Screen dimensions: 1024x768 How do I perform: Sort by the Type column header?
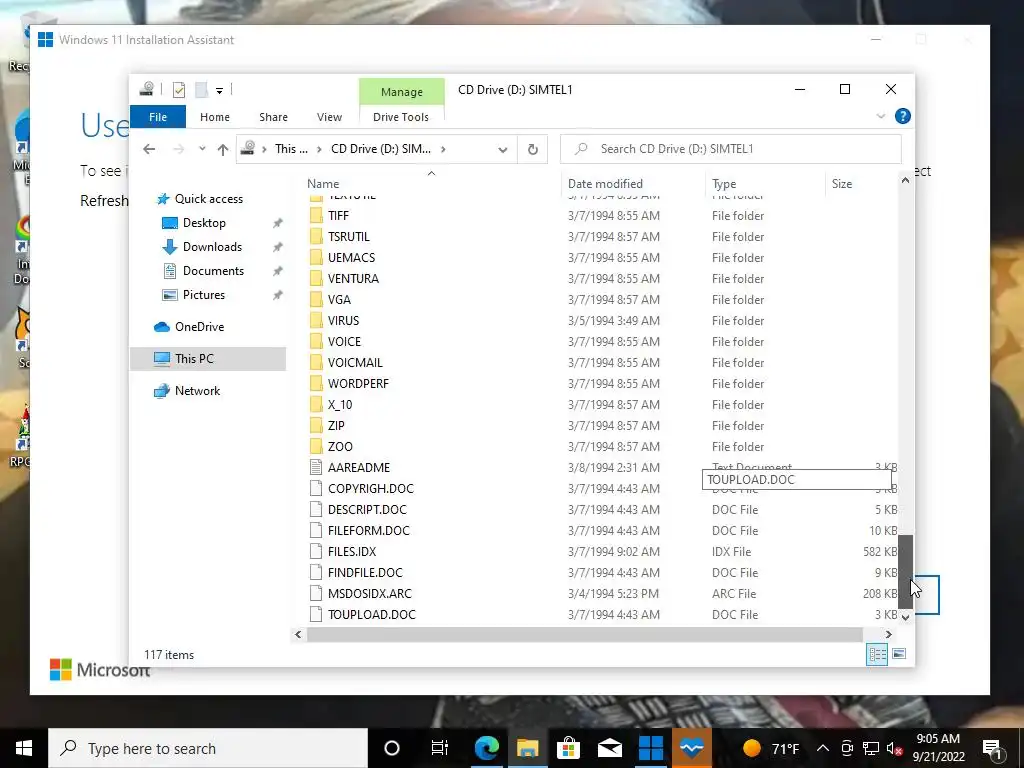[724, 184]
